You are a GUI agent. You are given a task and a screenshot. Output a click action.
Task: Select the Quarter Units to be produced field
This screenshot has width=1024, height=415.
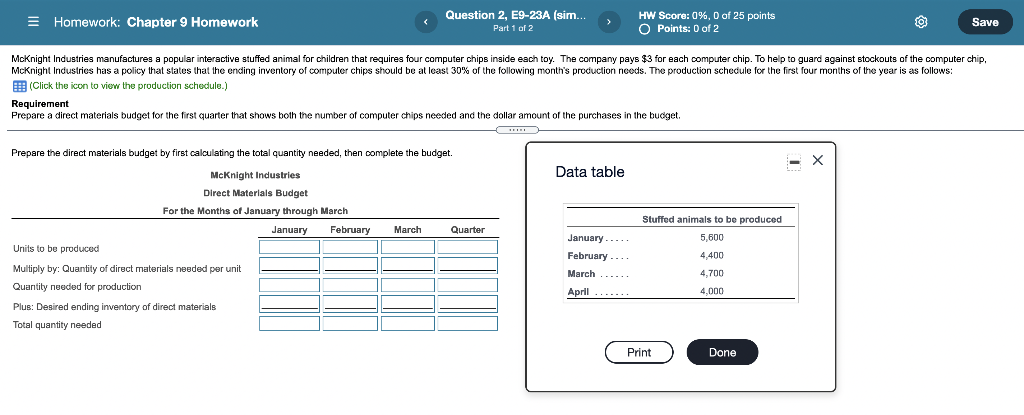click(468, 247)
